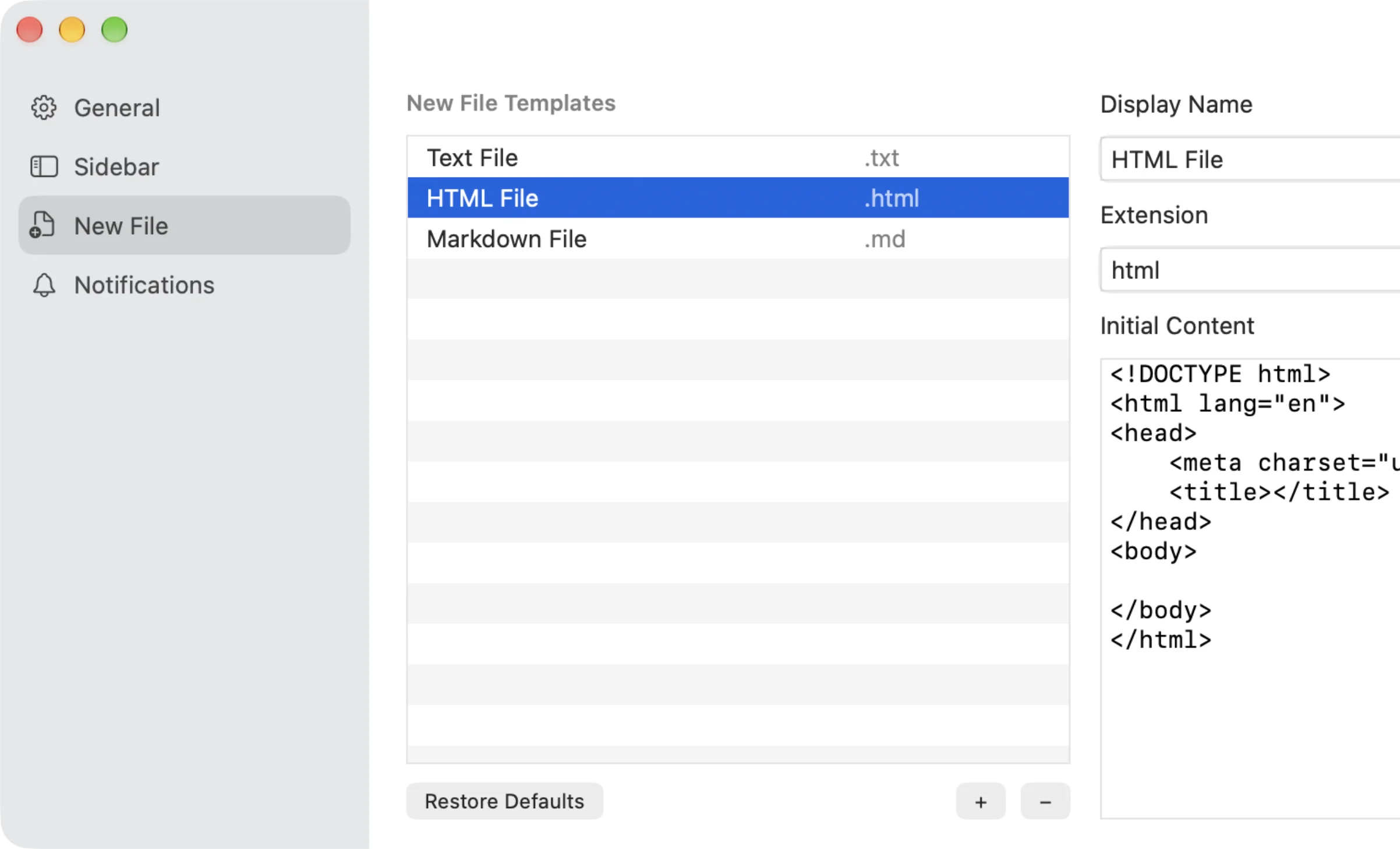The height and width of the screenshot is (849, 1400).
Task: Focus the Extension input field
Action: tap(1250, 270)
